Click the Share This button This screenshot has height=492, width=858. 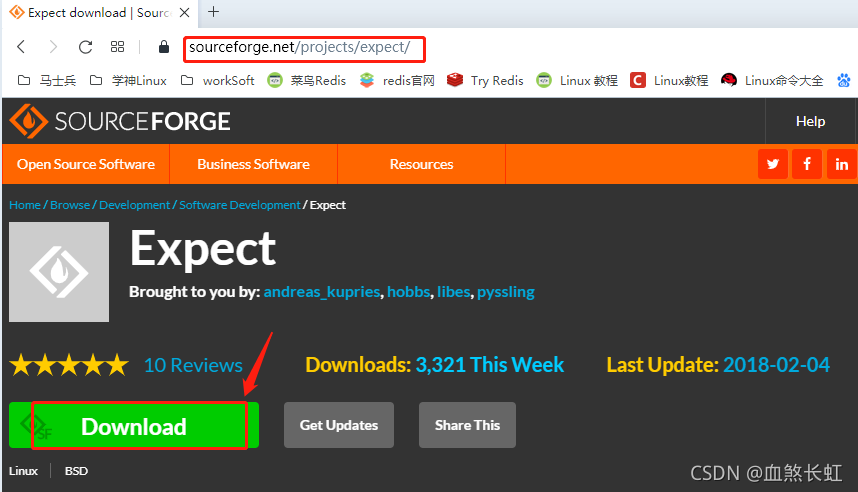pos(467,425)
